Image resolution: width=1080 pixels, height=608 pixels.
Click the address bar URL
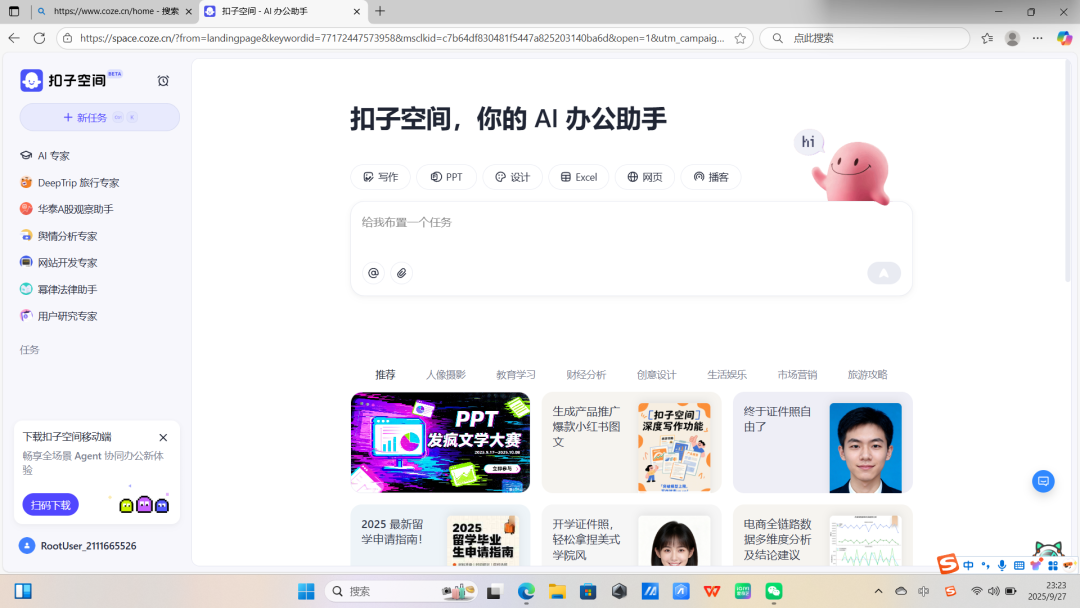tap(402, 38)
